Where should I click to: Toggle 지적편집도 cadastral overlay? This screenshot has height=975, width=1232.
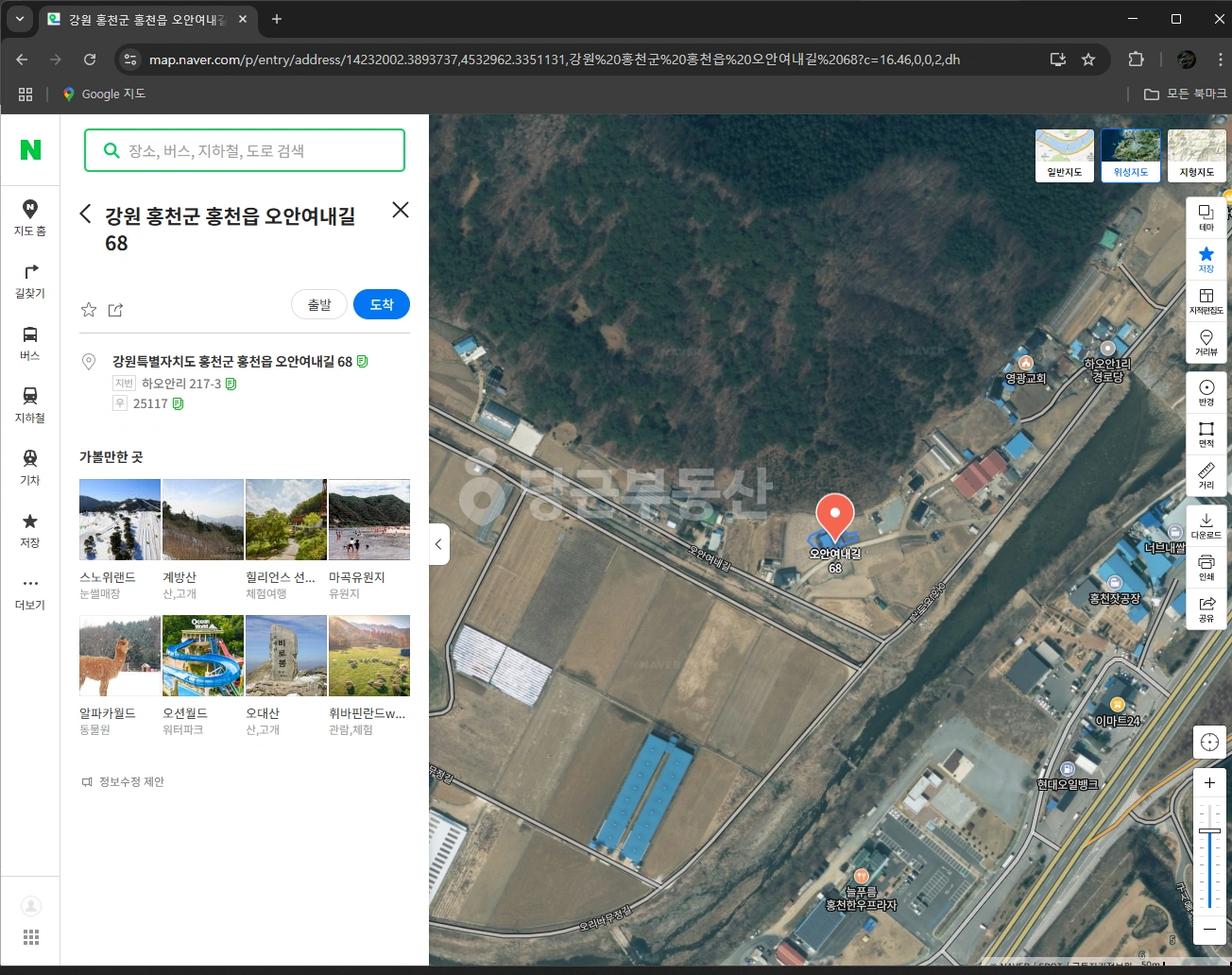click(1206, 301)
